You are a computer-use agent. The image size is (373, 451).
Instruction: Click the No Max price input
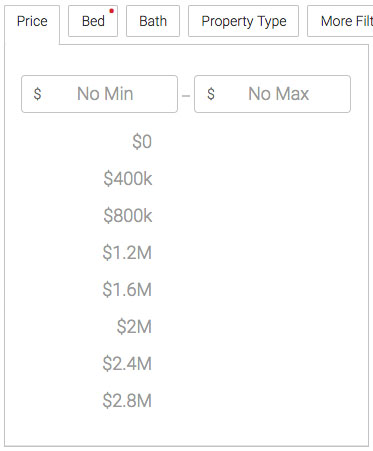point(272,94)
